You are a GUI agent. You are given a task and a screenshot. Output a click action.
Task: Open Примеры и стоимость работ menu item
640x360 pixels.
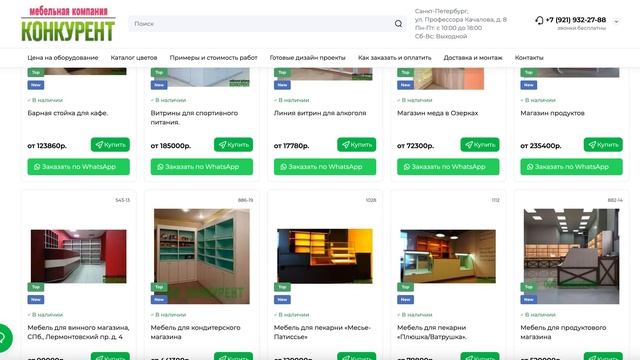pos(213,58)
